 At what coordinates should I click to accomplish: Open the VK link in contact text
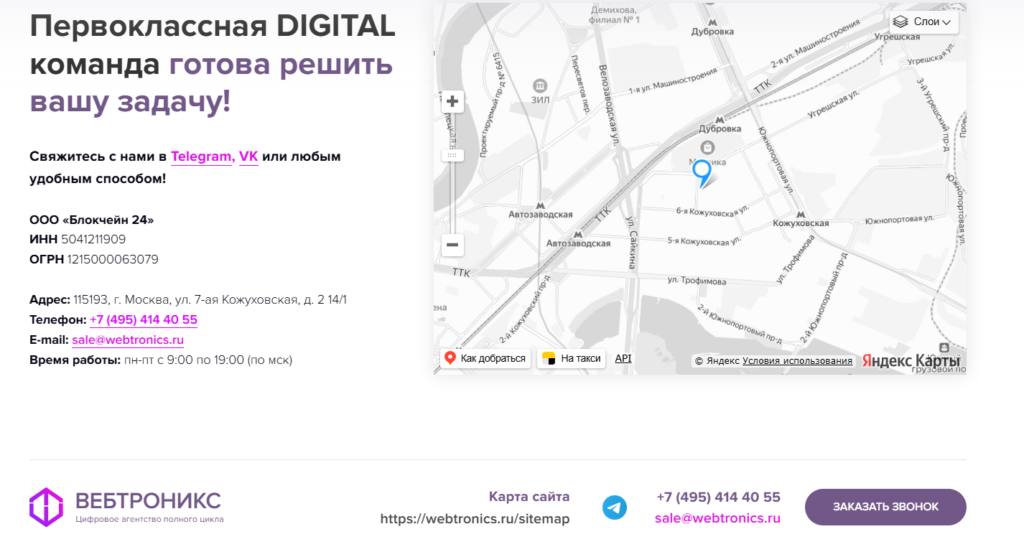[x=248, y=157]
